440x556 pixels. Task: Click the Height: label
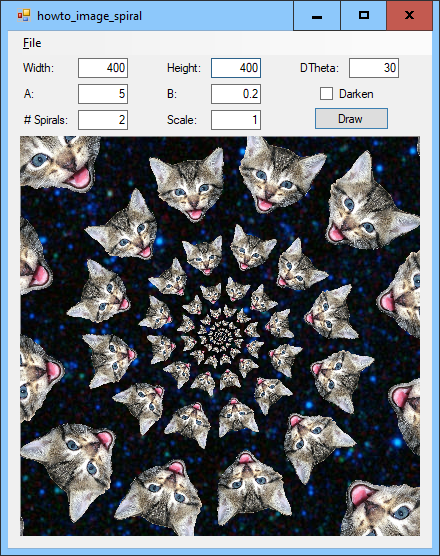tap(184, 68)
